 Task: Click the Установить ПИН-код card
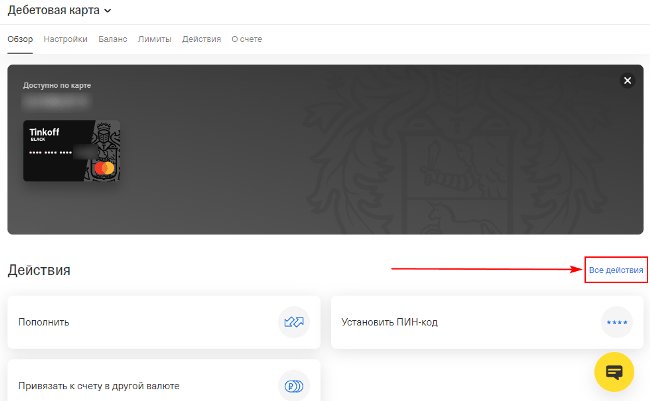pos(487,322)
